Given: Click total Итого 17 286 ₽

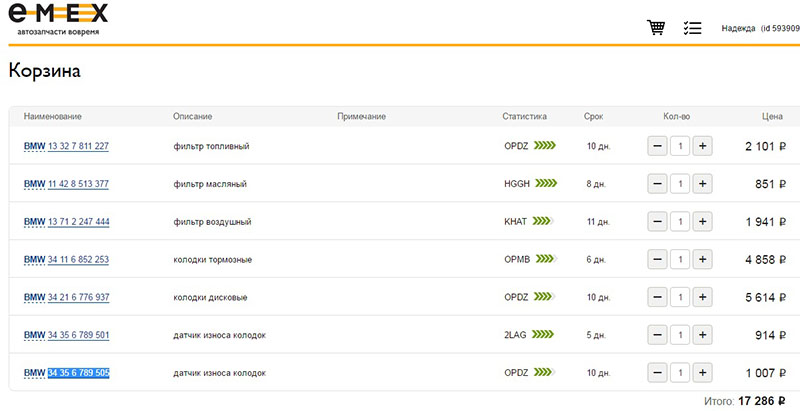Looking at the screenshot, I should pyautogui.click(x=745, y=401).
